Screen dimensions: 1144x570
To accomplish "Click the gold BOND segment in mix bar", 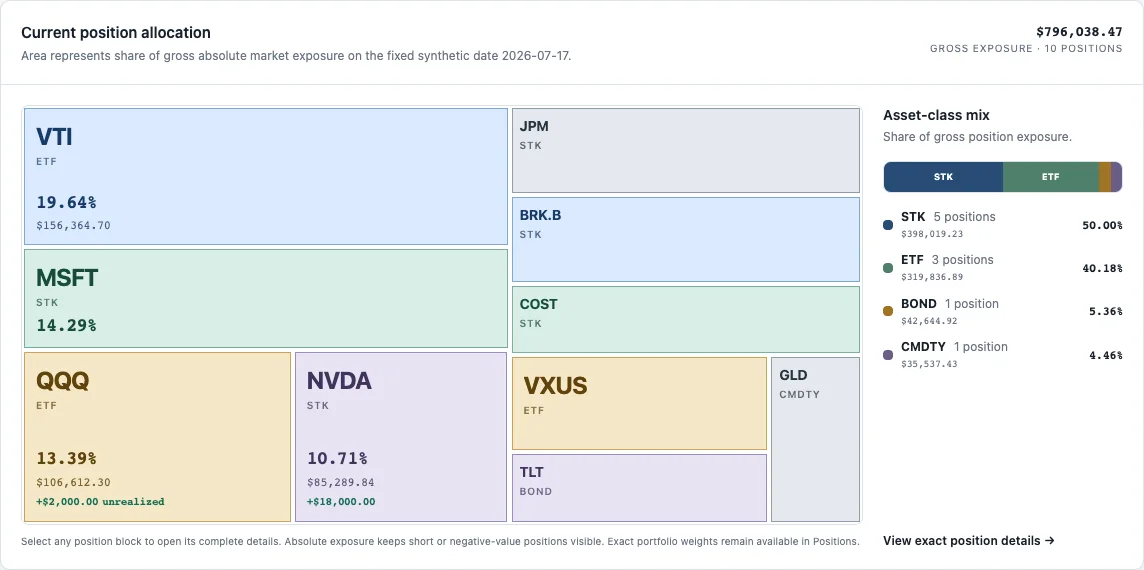I will click(x=1105, y=177).
